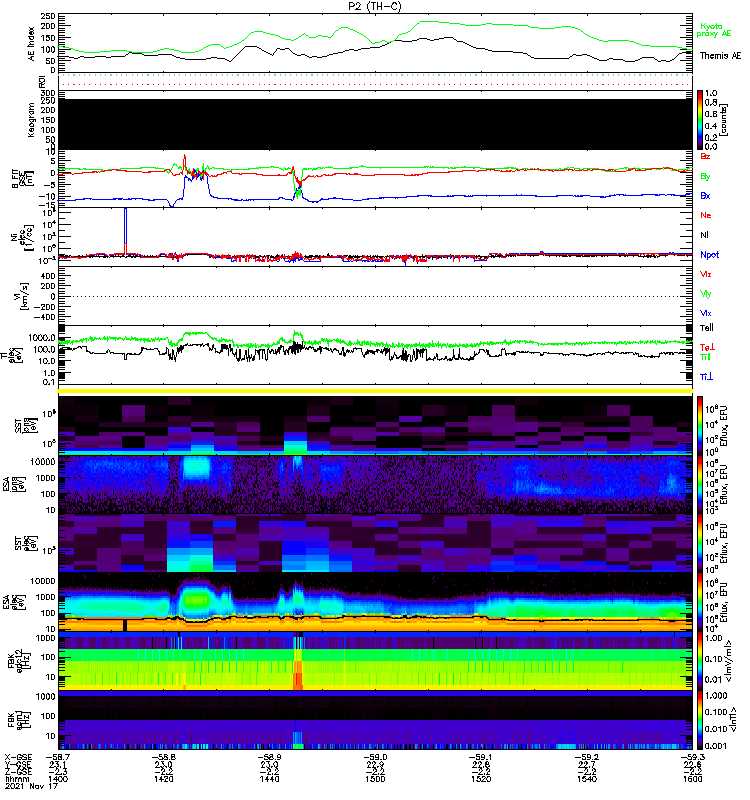Click the 1420 time tick label

[164, 779]
